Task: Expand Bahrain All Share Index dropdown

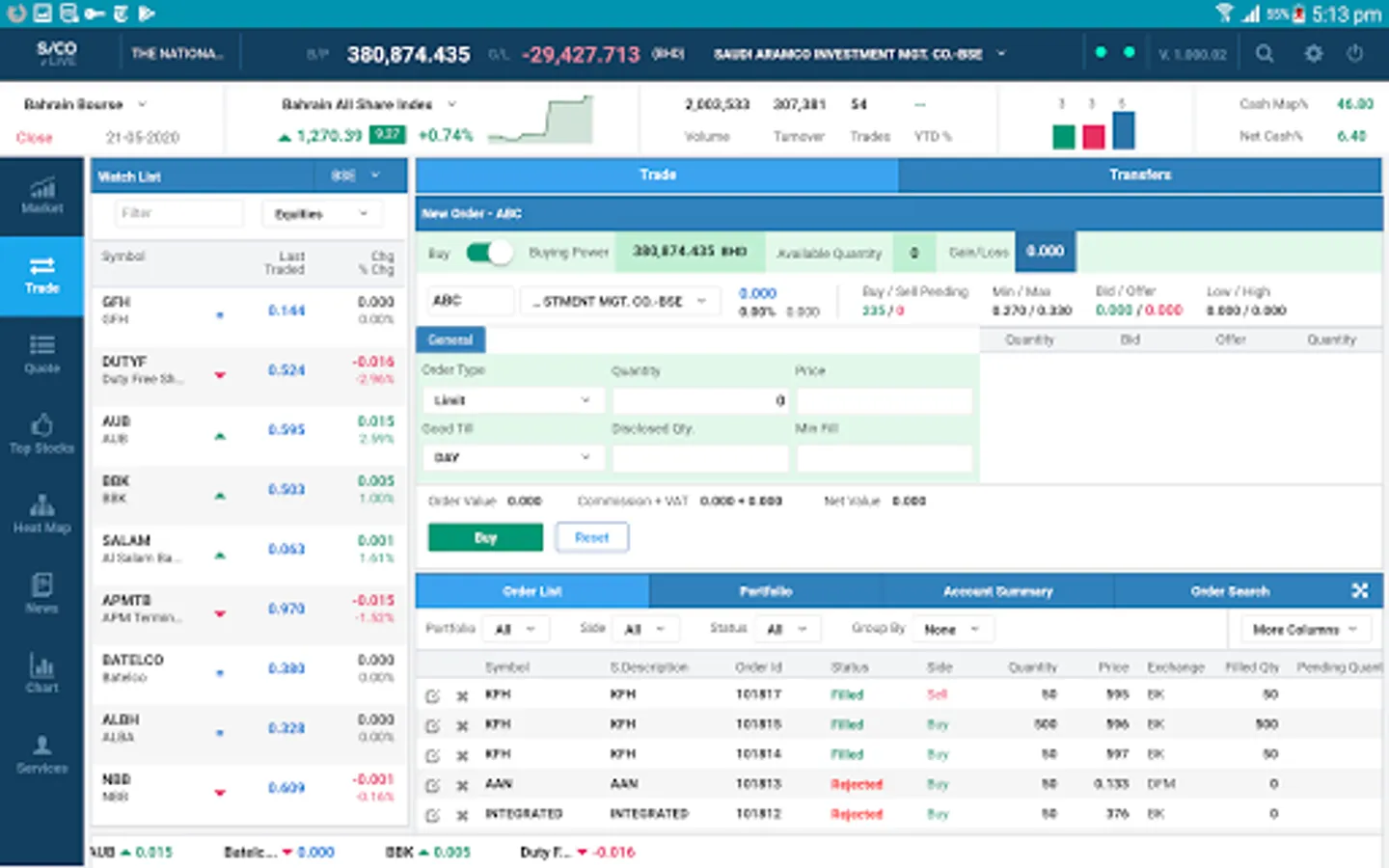Action: pos(451,104)
